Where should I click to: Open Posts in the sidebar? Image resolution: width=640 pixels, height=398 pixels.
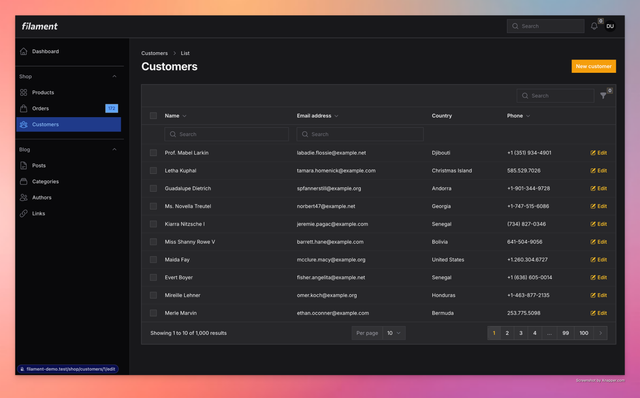(x=69, y=165)
